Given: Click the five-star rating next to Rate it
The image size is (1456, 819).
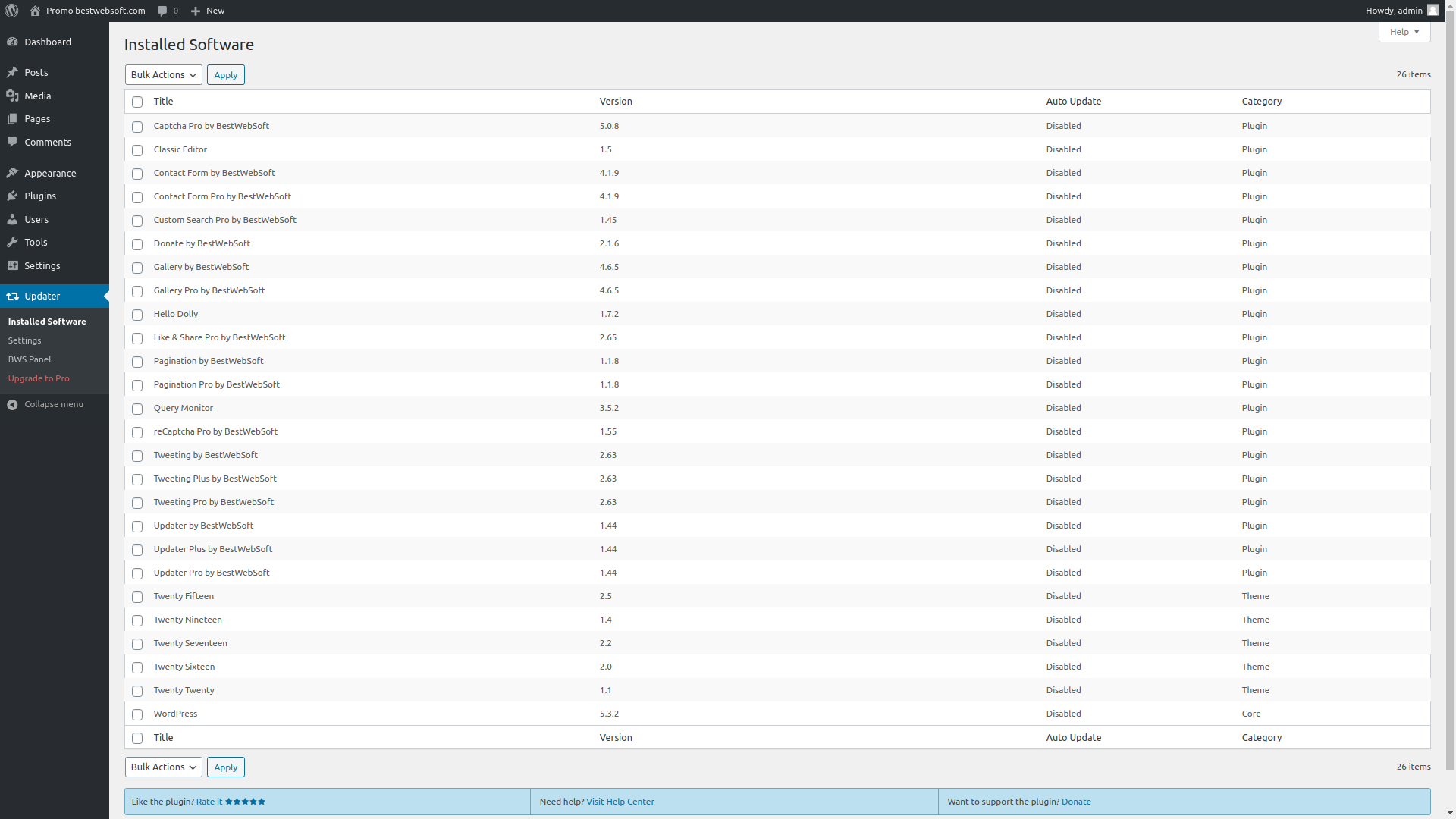Looking at the screenshot, I should 245,801.
